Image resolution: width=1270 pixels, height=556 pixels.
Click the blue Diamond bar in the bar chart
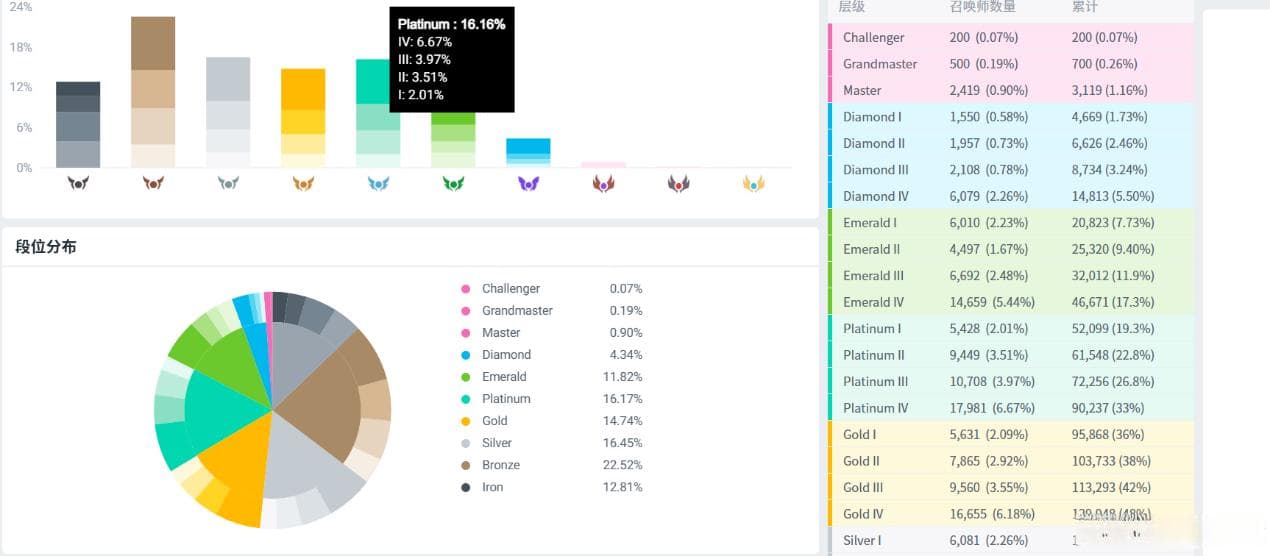click(528, 152)
